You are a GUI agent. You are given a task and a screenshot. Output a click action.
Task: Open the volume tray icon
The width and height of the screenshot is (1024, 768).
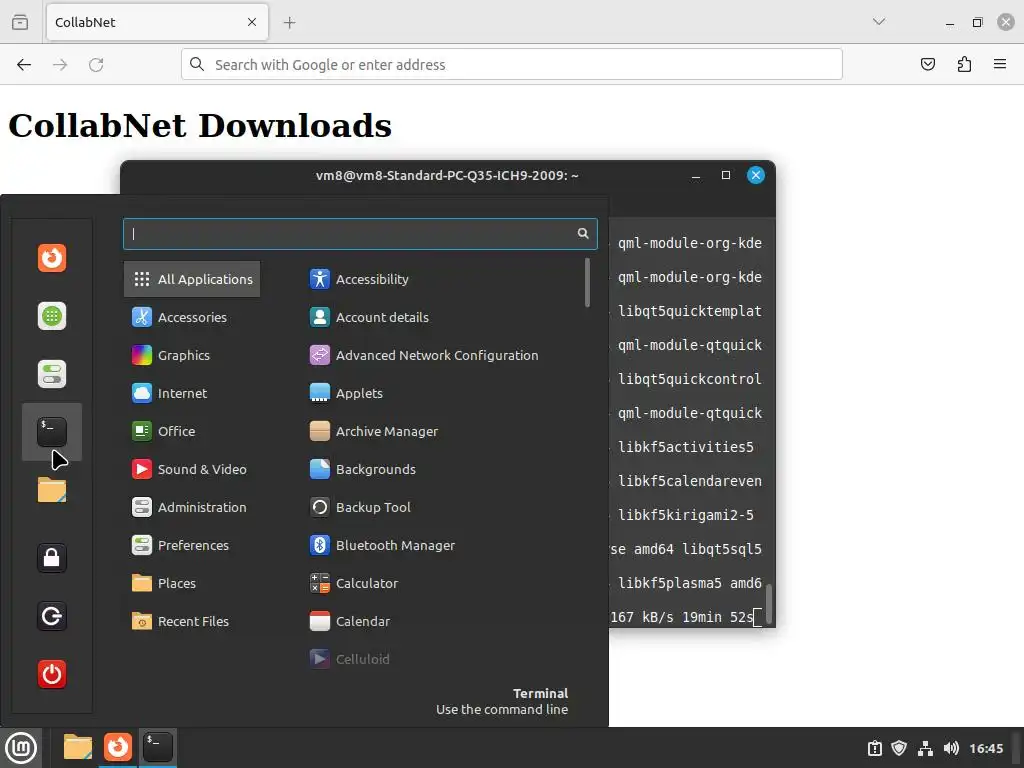pyautogui.click(x=952, y=748)
